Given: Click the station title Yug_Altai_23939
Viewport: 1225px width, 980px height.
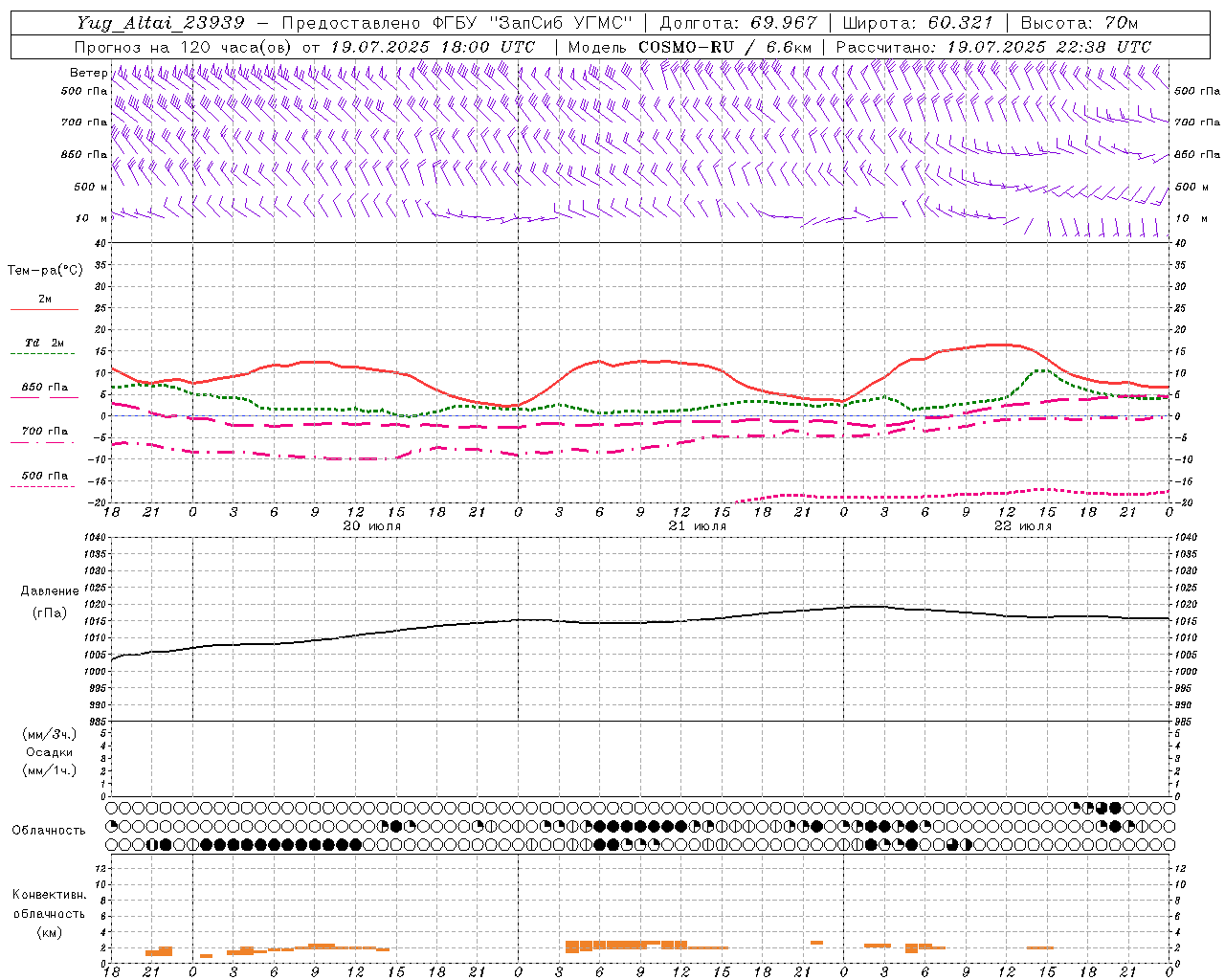Looking at the screenshot, I should (x=161, y=23).
